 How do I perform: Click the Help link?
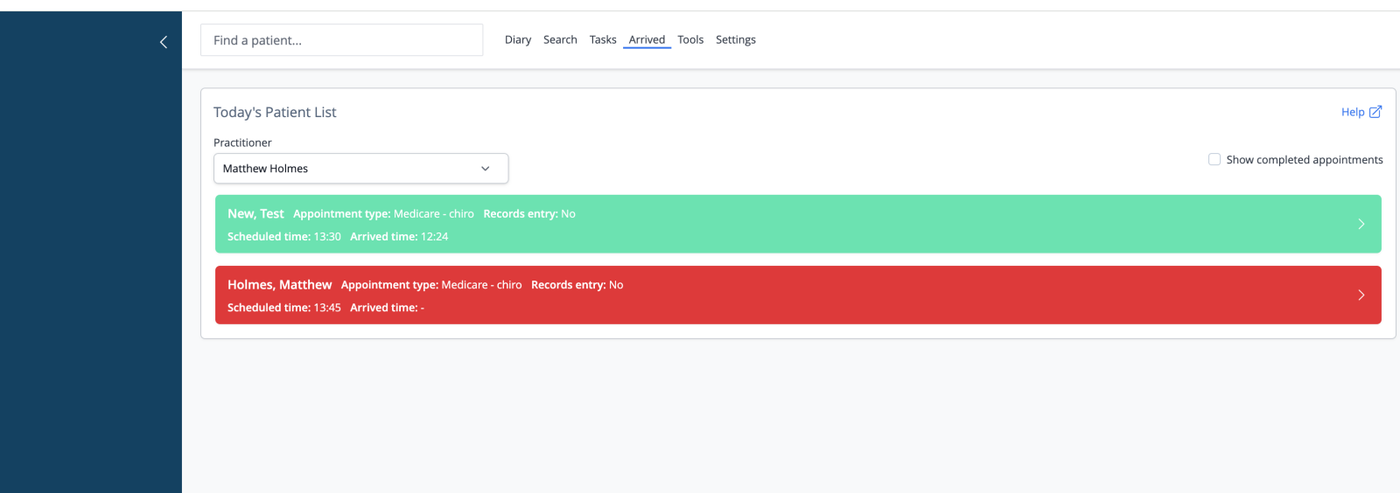(x=1353, y=112)
